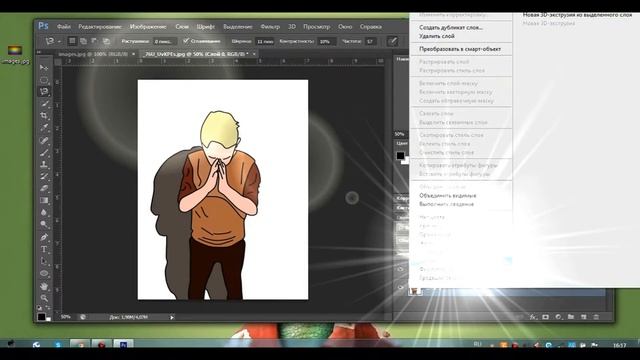The image size is (640, 360).
Task: Select the Dodge tool
Action: [44, 224]
